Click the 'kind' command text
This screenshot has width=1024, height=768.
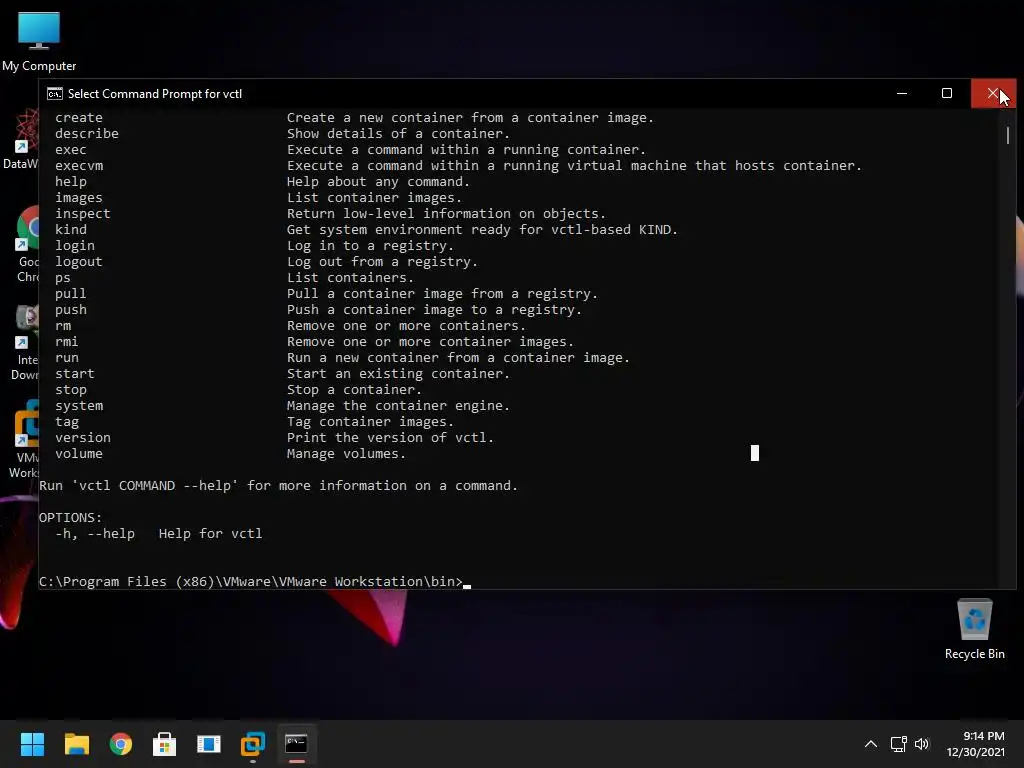71,229
